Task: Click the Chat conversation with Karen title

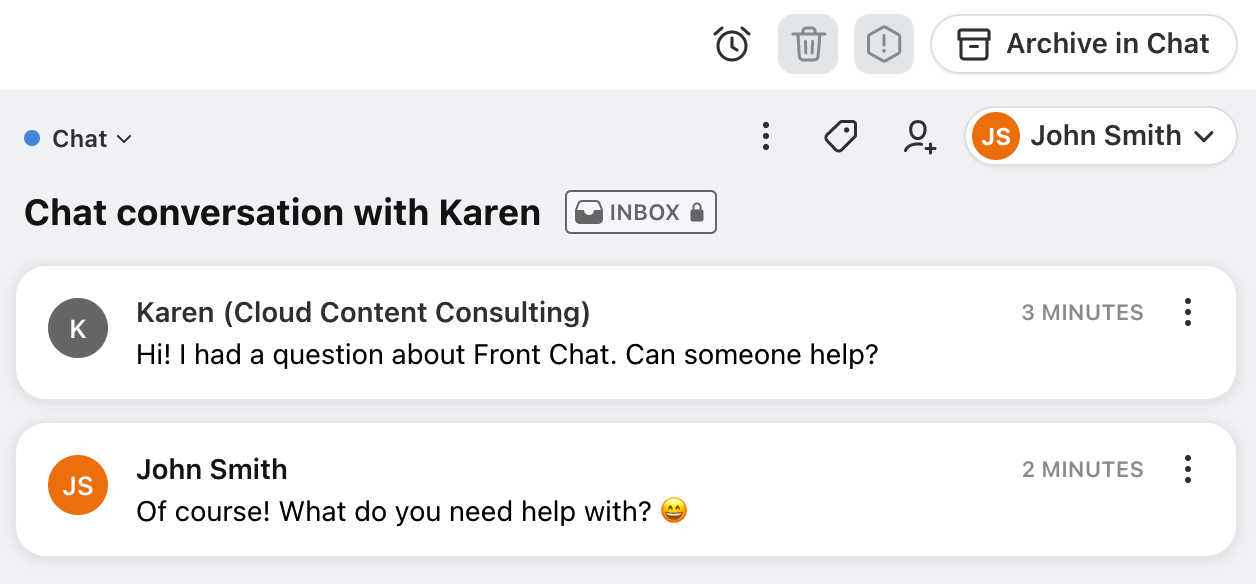Action: (x=282, y=213)
